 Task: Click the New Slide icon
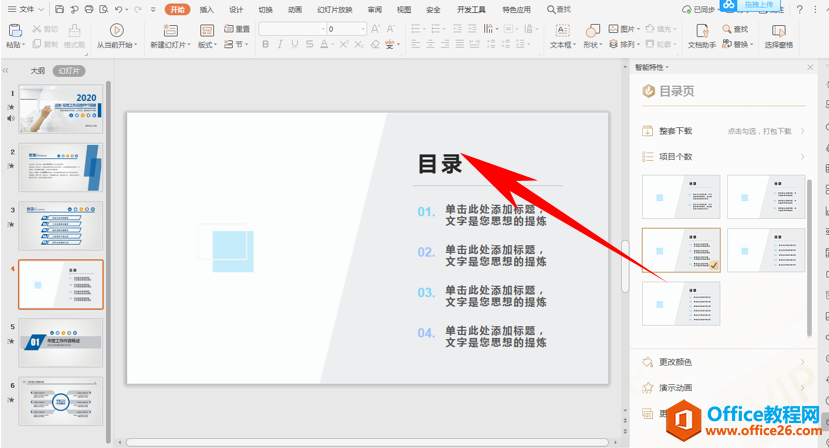click(x=170, y=32)
